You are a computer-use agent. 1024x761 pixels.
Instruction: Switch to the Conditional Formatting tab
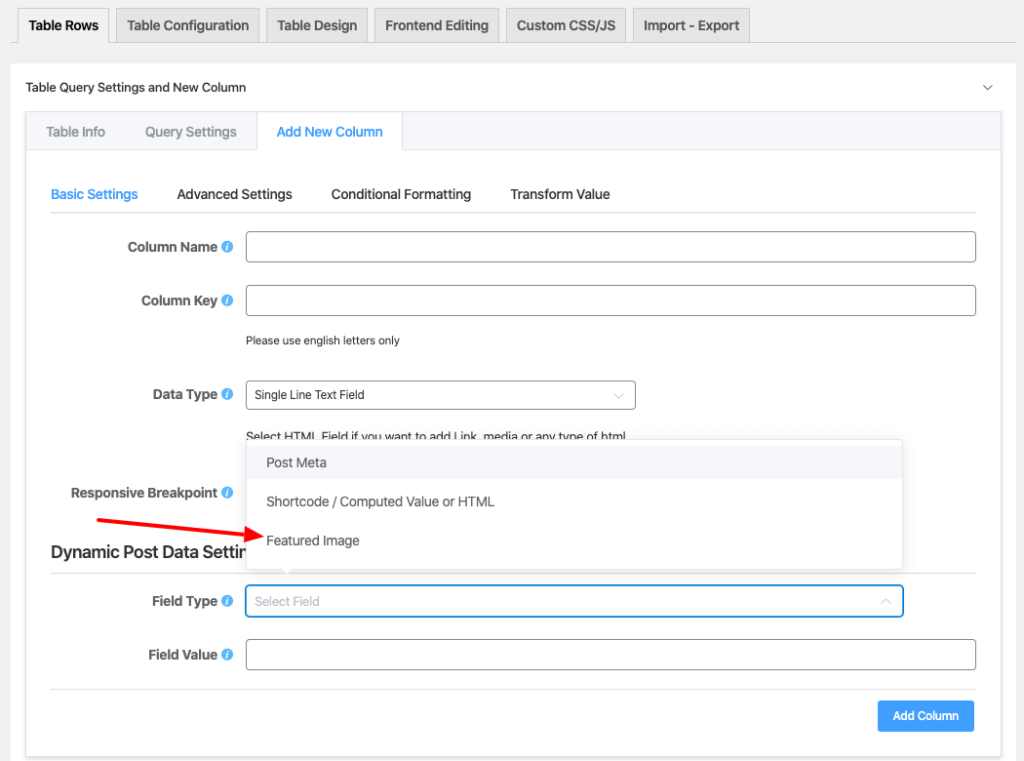[x=400, y=194]
